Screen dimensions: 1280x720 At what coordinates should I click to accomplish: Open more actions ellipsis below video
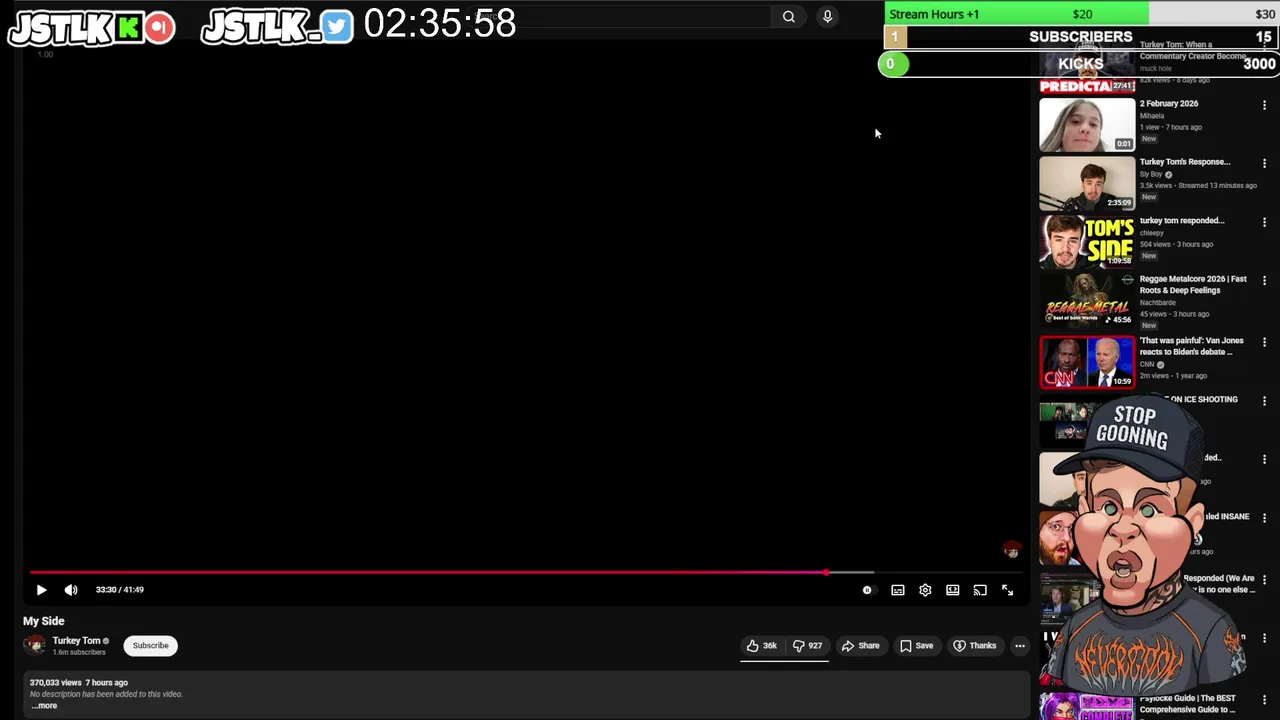click(x=1020, y=646)
